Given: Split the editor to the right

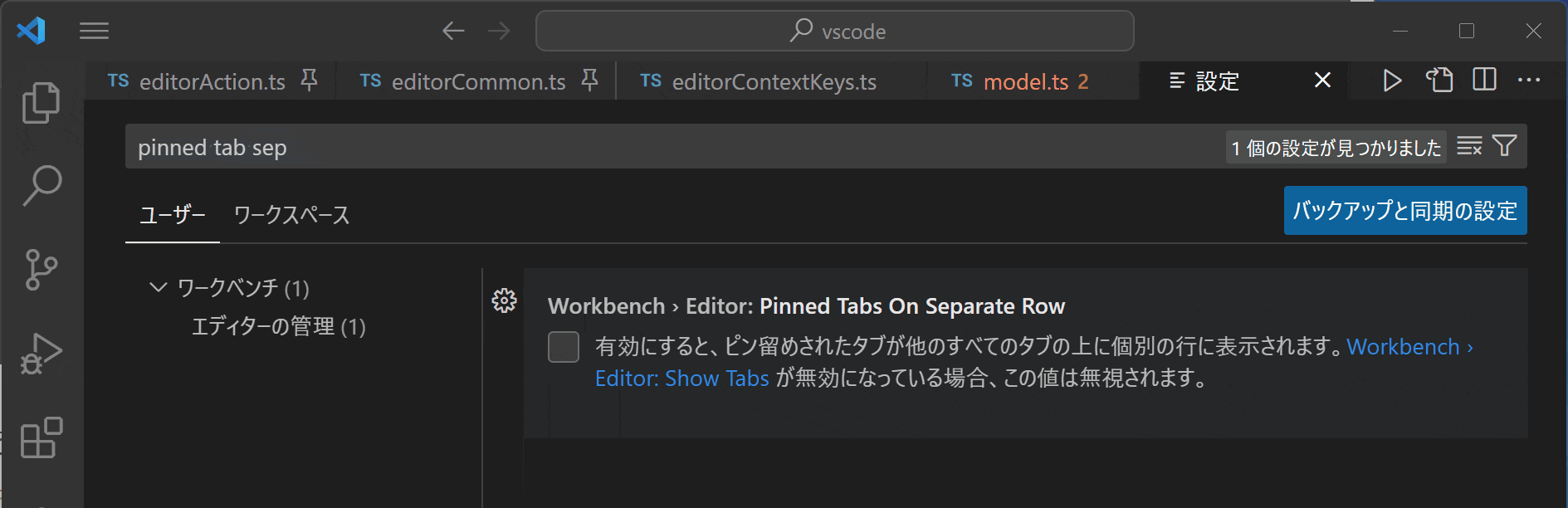Looking at the screenshot, I should pos(1484,81).
